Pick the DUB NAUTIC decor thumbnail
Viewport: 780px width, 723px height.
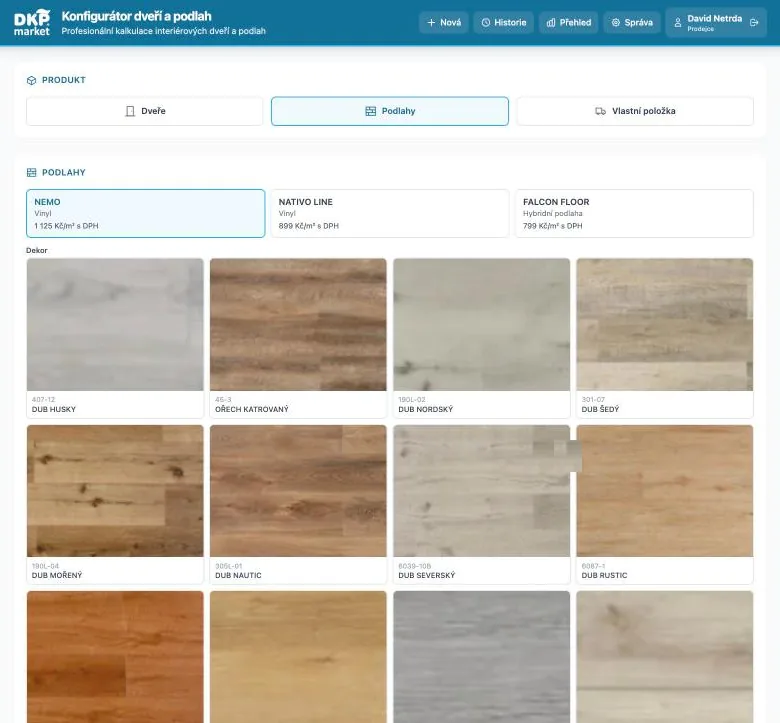coord(298,504)
